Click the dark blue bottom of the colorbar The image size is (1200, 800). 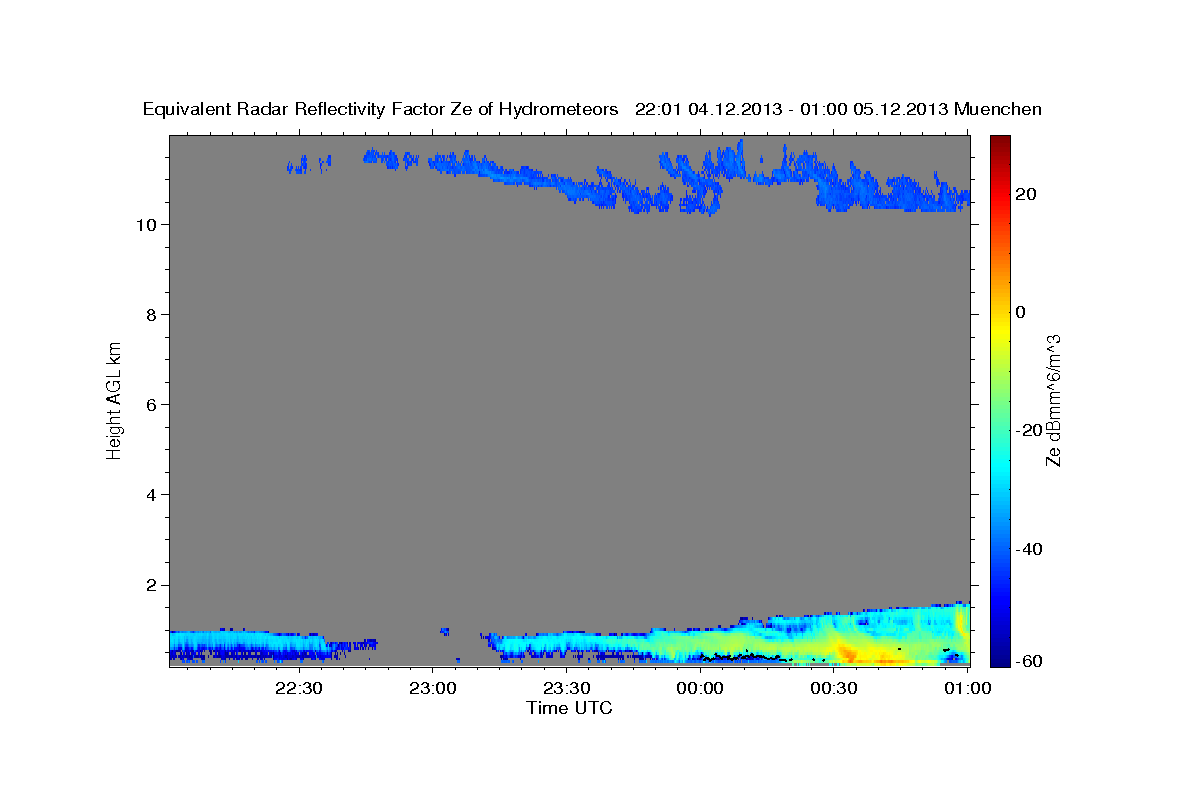pos(1000,655)
